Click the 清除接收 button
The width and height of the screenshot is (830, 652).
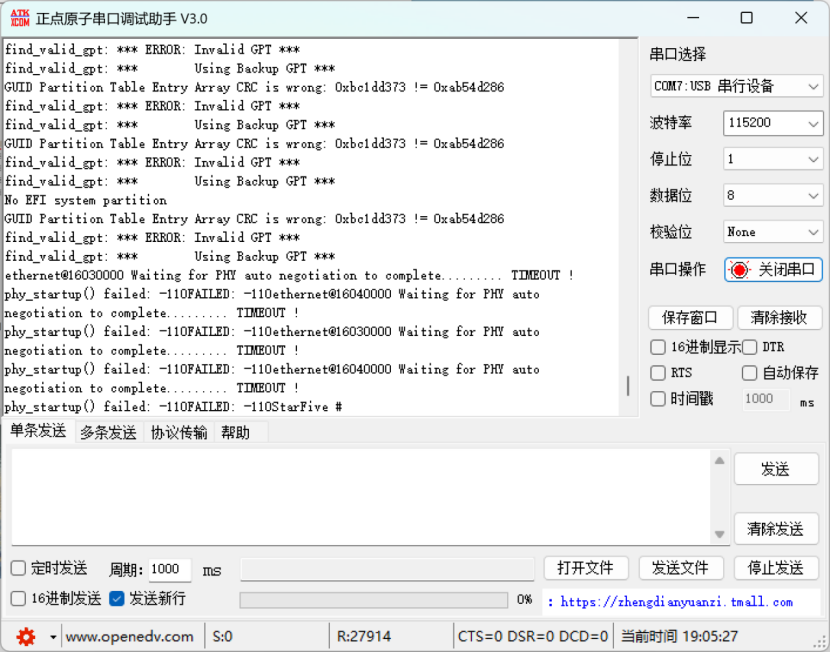[779, 318]
